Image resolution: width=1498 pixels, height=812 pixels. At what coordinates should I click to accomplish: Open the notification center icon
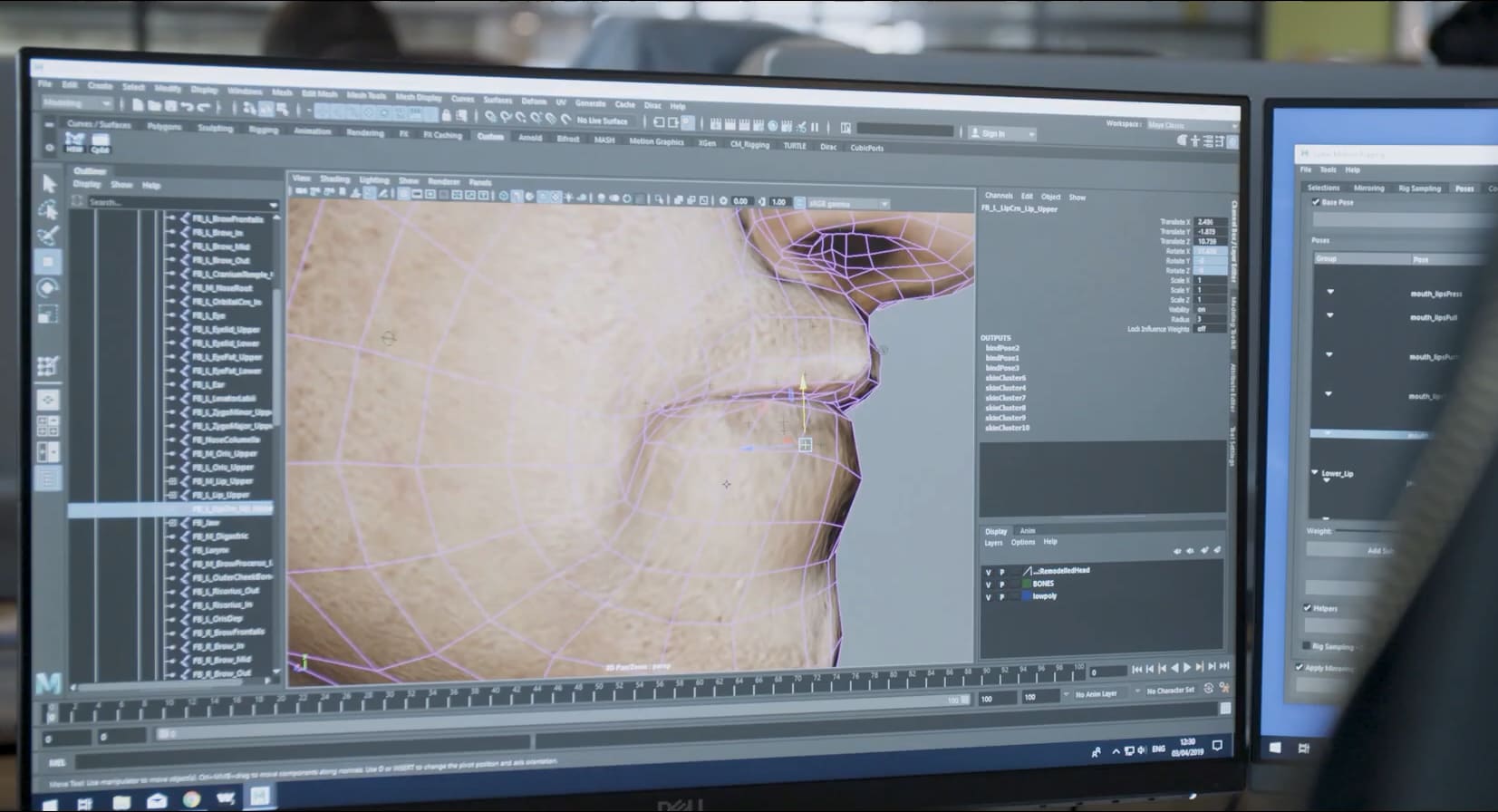point(1217,746)
